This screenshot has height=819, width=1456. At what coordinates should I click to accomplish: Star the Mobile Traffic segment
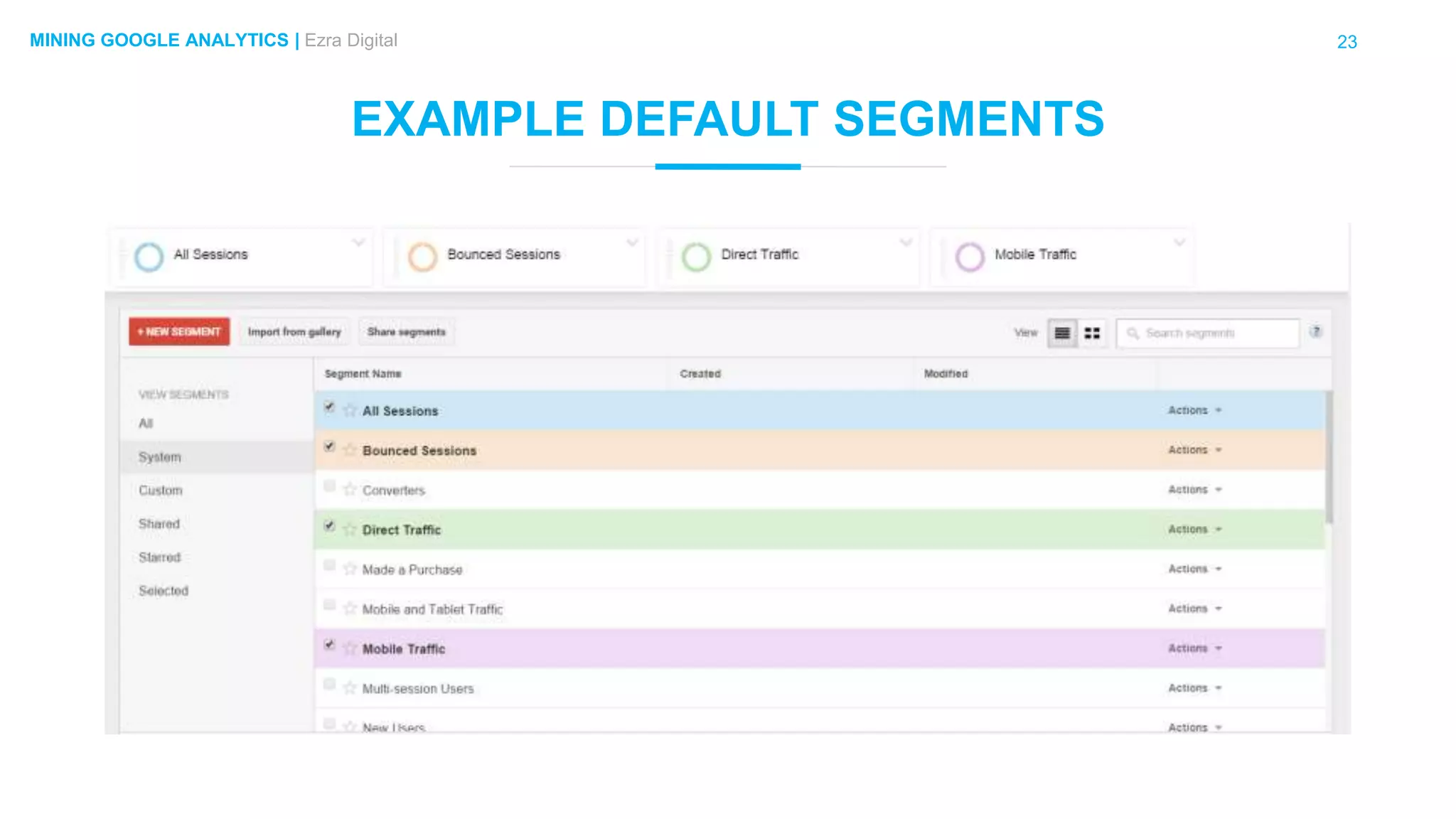click(349, 648)
